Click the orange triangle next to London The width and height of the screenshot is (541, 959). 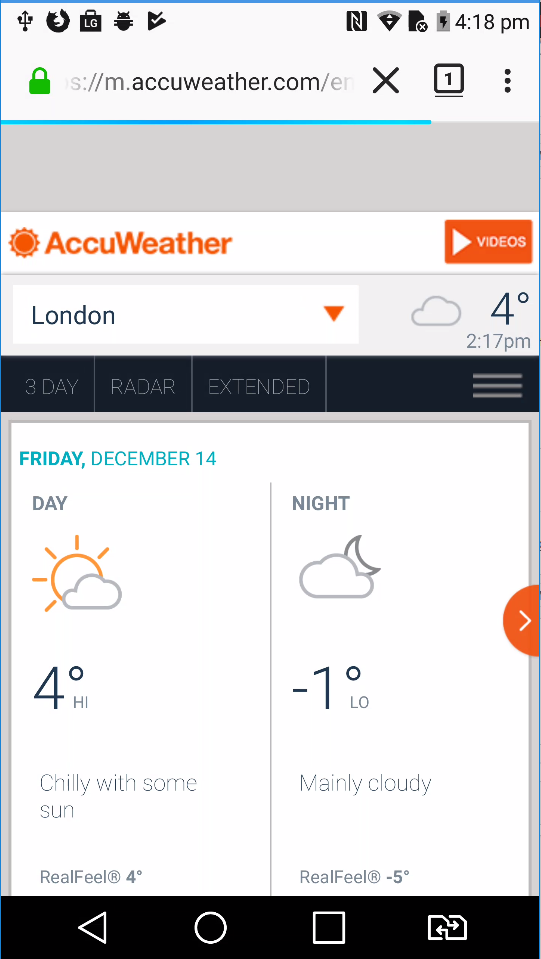click(x=334, y=314)
